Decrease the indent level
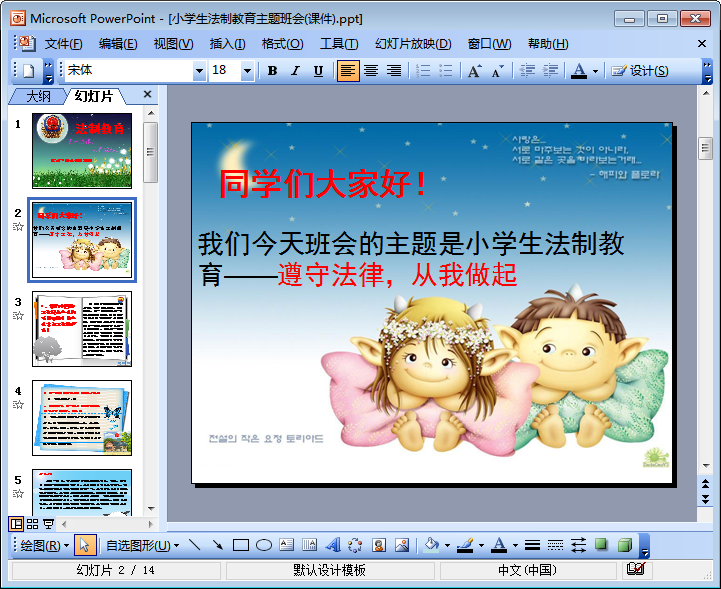Image resolution: width=721 pixels, height=589 pixels. 527,71
